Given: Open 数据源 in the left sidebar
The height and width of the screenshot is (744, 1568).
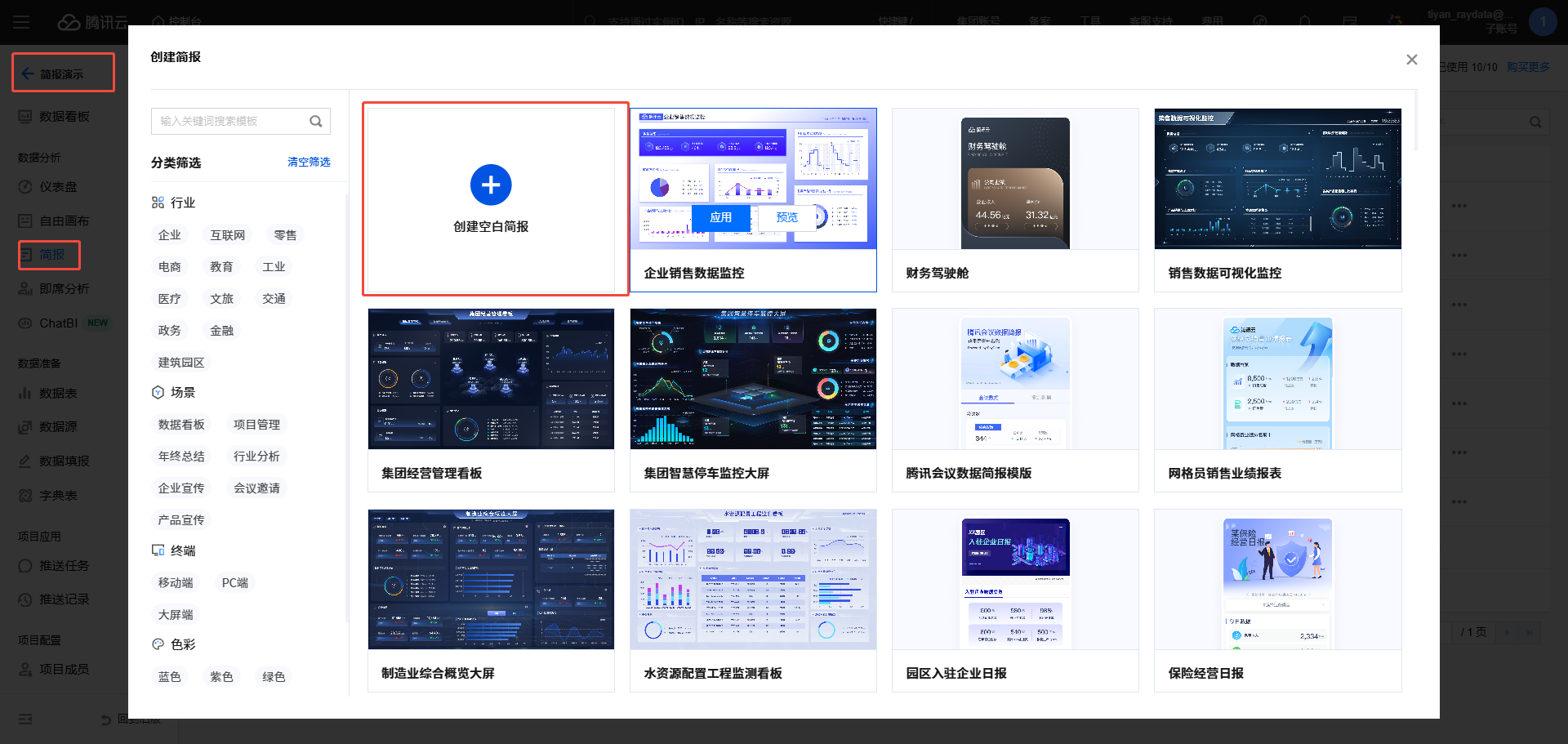Looking at the screenshot, I should [58, 427].
